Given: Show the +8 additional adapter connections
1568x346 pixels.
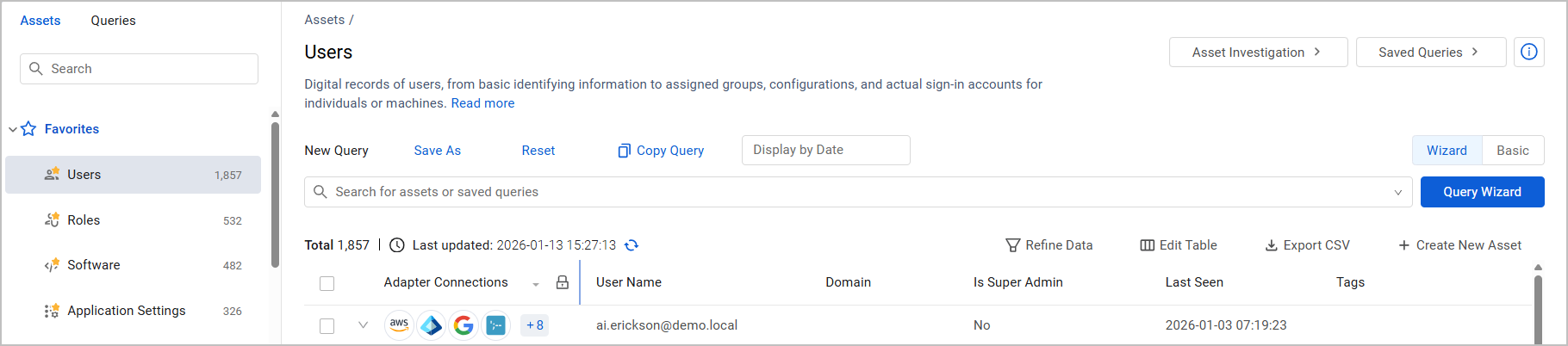Looking at the screenshot, I should (x=535, y=325).
